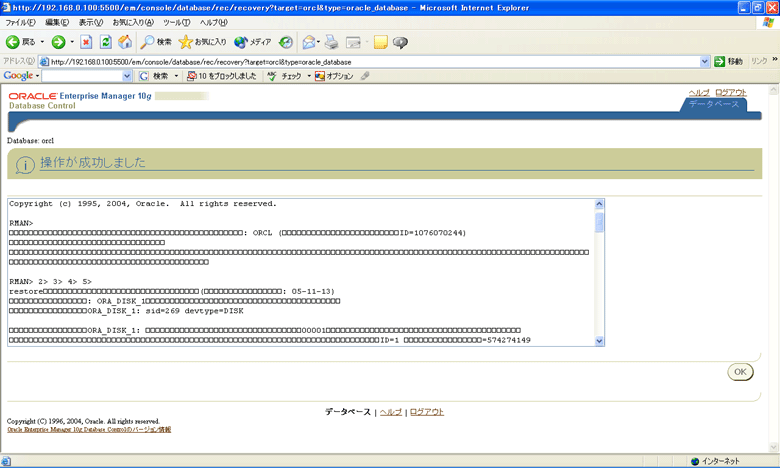The image size is (780, 468).
Task: Click the OK button
Action: click(x=740, y=372)
